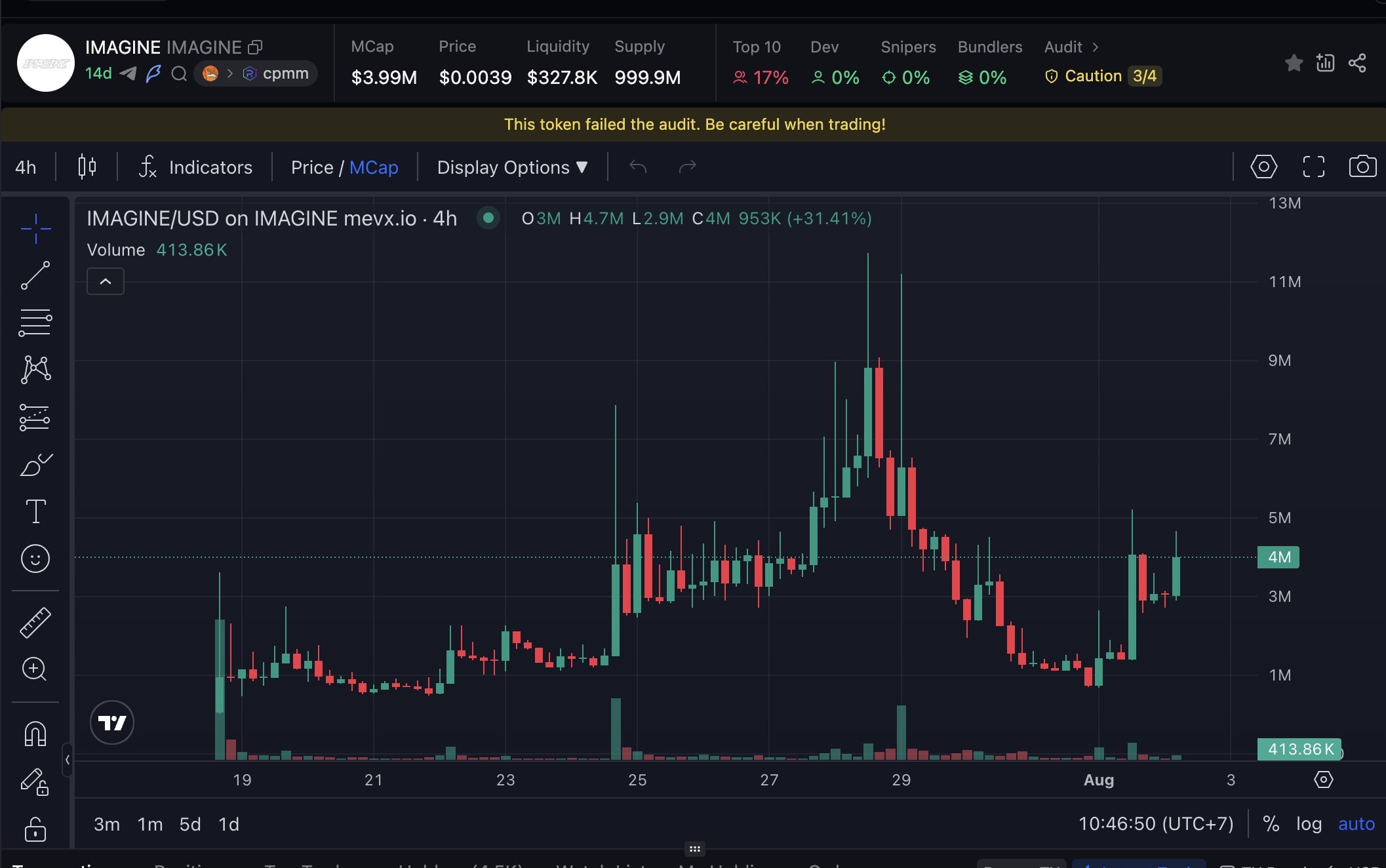Copy the IMAGINE token address
1386x868 pixels.
pyautogui.click(x=255, y=47)
